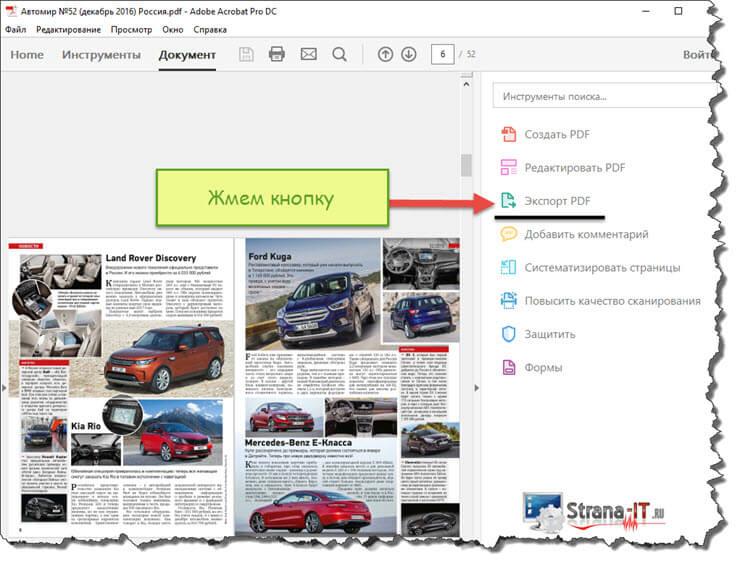
Task: Click the red Mercedes coupe photo at bottom
Action: pyautogui.click(x=310, y=511)
